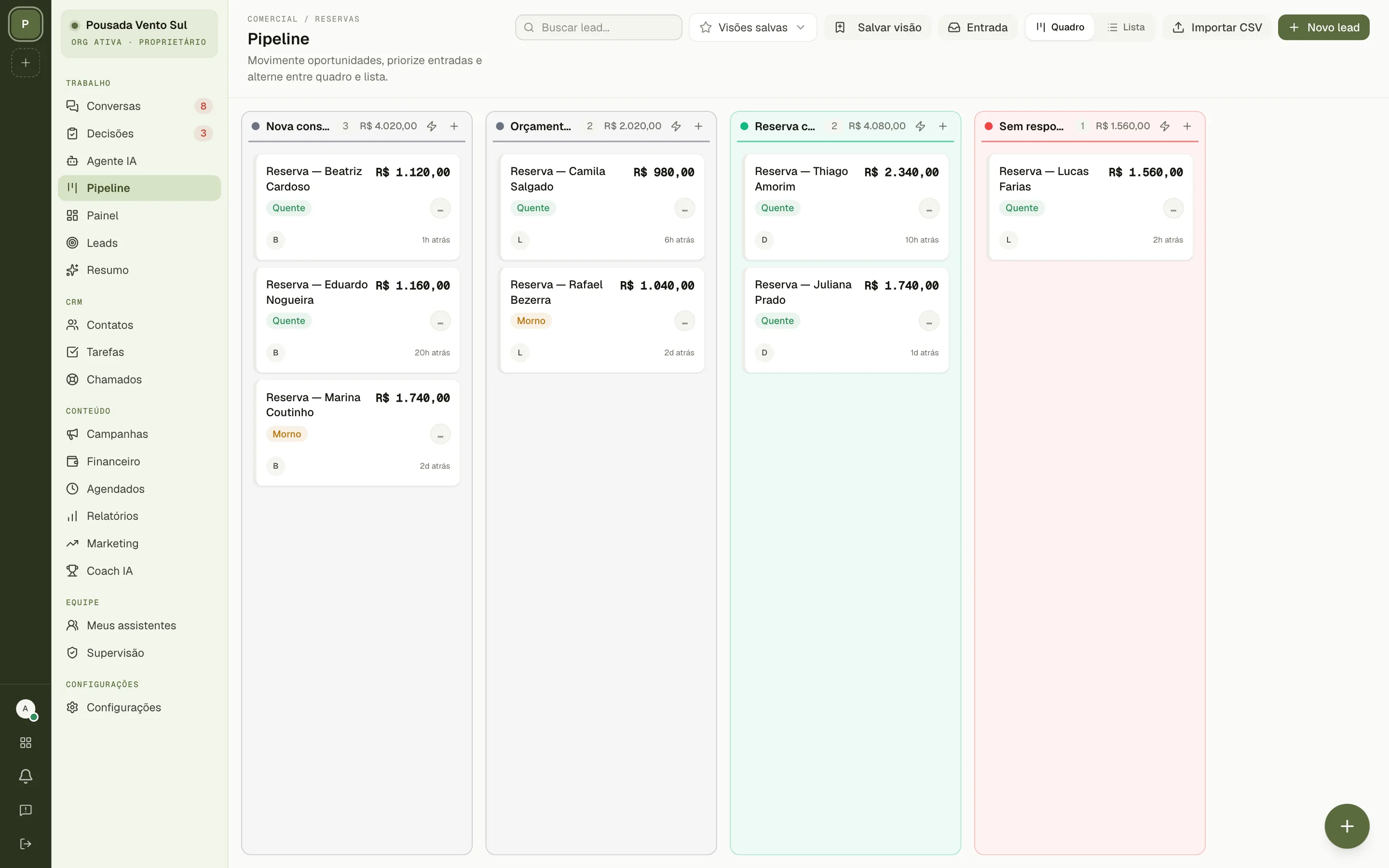Click Importar CSV button
1389x868 pixels.
pyautogui.click(x=1217, y=27)
